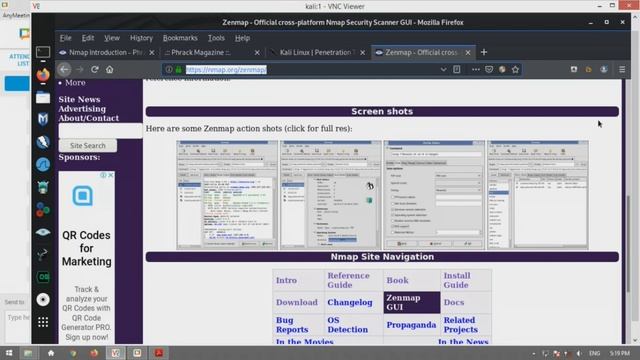Open the View menu

[111, 38]
